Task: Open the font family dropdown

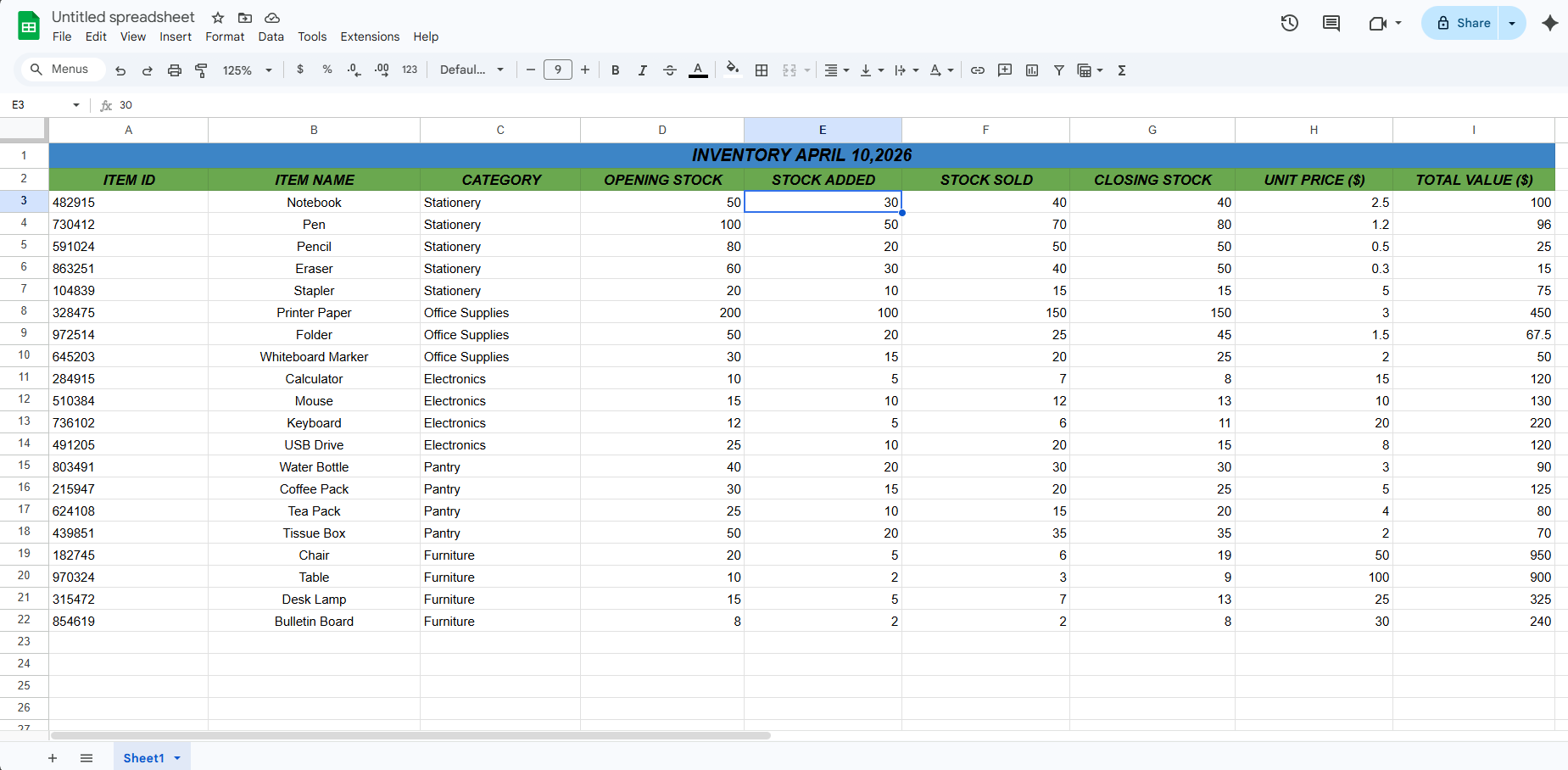Action: pyautogui.click(x=472, y=70)
